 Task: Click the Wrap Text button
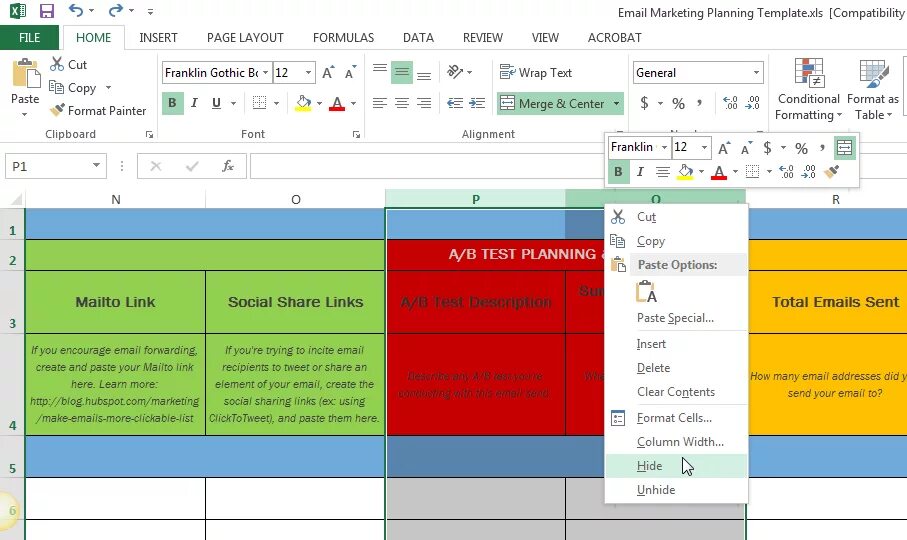[x=536, y=72]
